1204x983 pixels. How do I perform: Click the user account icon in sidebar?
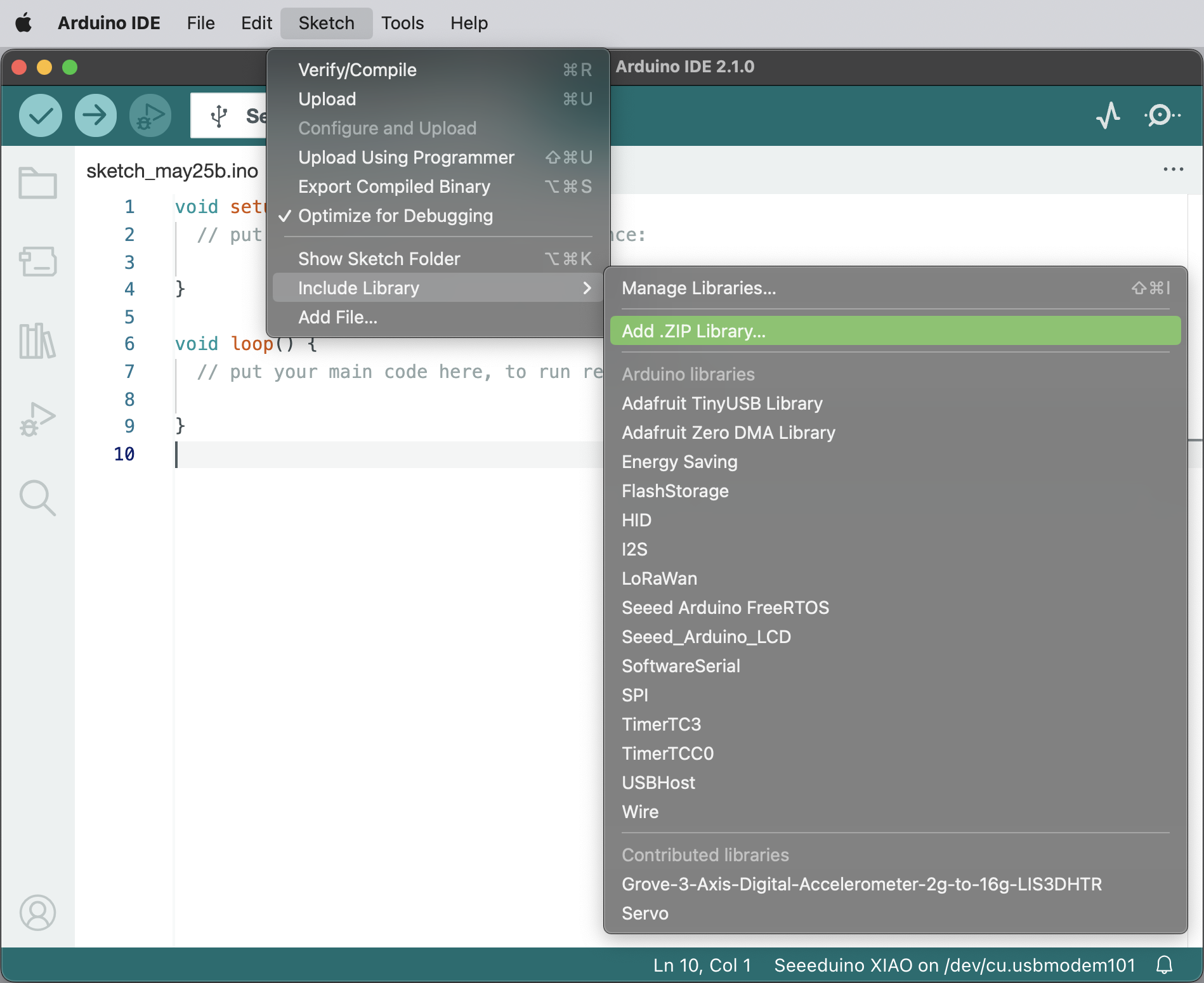(38, 913)
